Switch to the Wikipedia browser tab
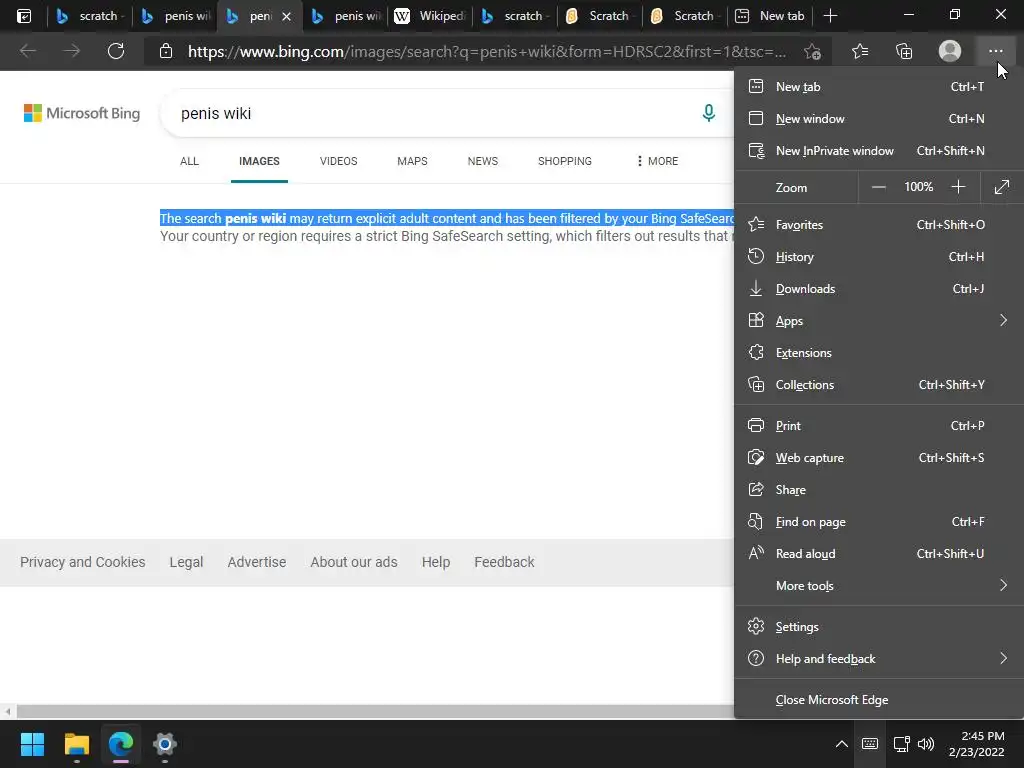Image resolution: width=1024 pixels, height=768 pixels. coord(430,16)
